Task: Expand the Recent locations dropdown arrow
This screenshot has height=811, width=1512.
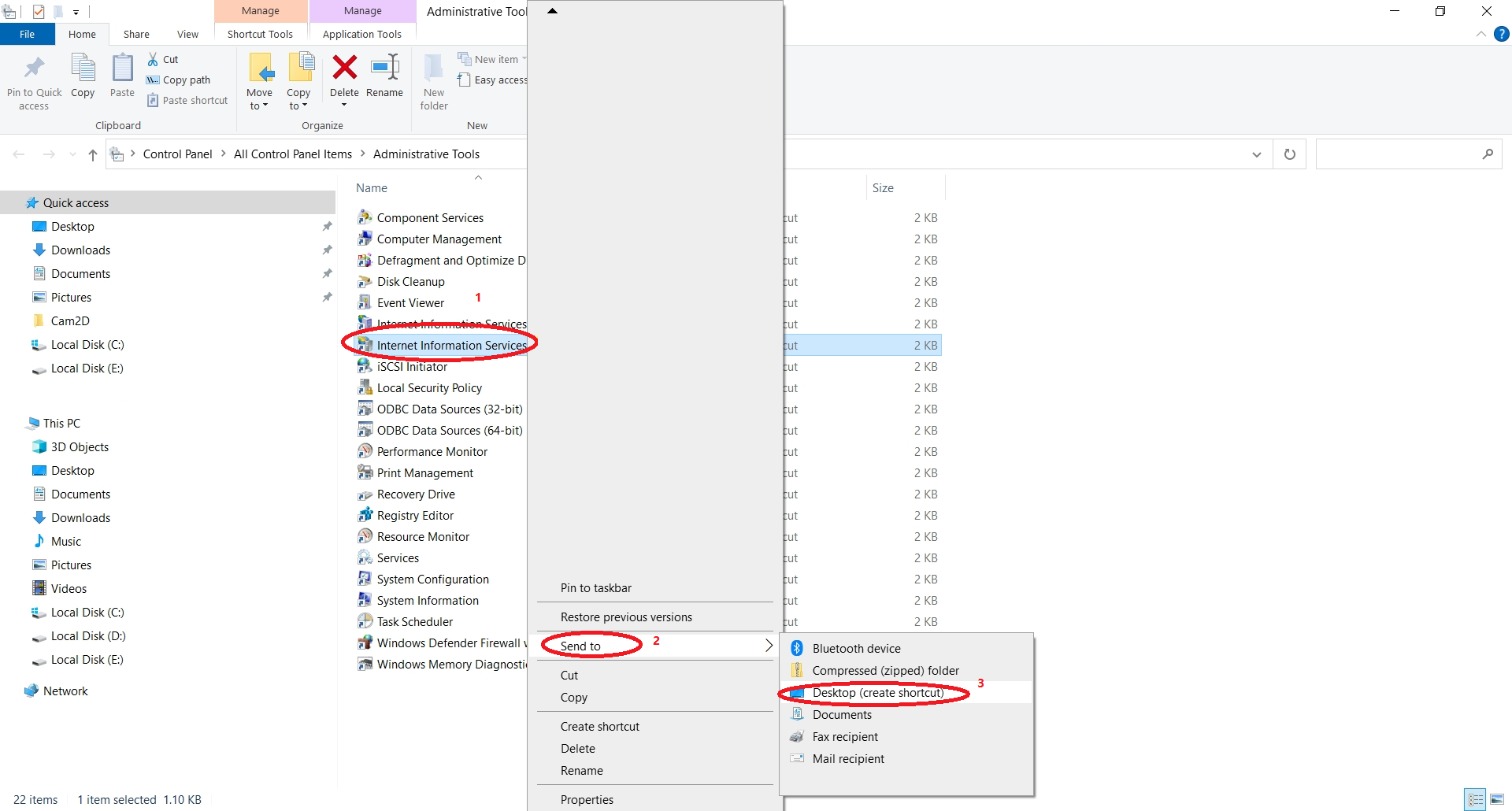Action: click(72, 154)
